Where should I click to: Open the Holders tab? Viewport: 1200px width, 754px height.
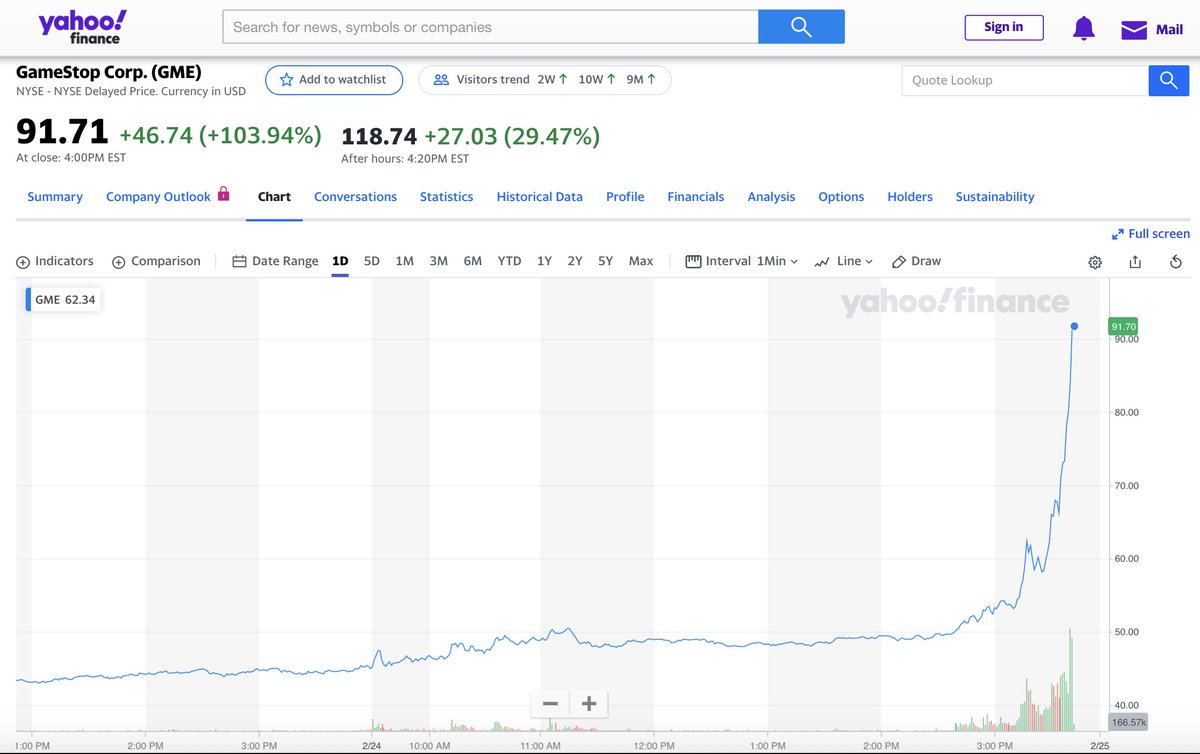(910, 197)
